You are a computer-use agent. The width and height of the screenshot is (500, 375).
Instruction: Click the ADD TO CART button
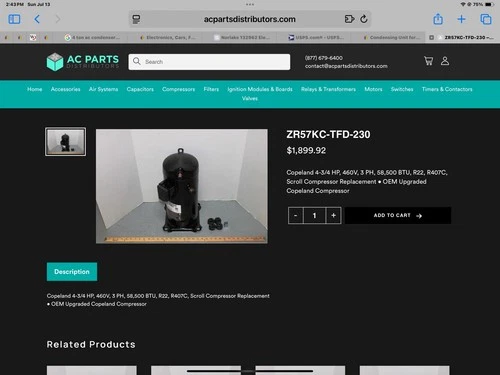click(398, 215)
